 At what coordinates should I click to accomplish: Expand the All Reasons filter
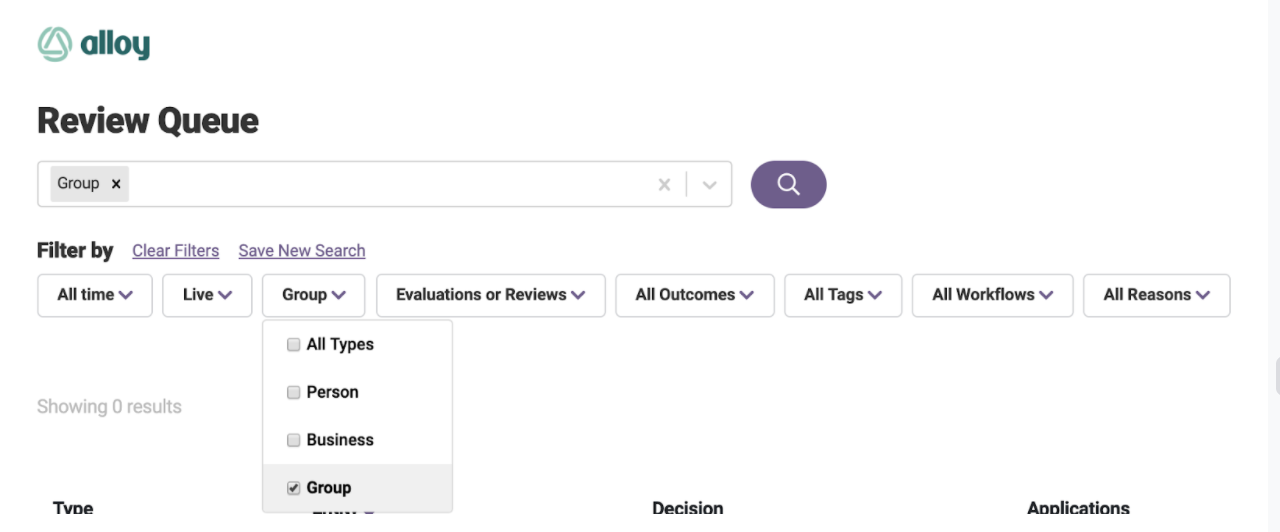(x=1156, y=295)
